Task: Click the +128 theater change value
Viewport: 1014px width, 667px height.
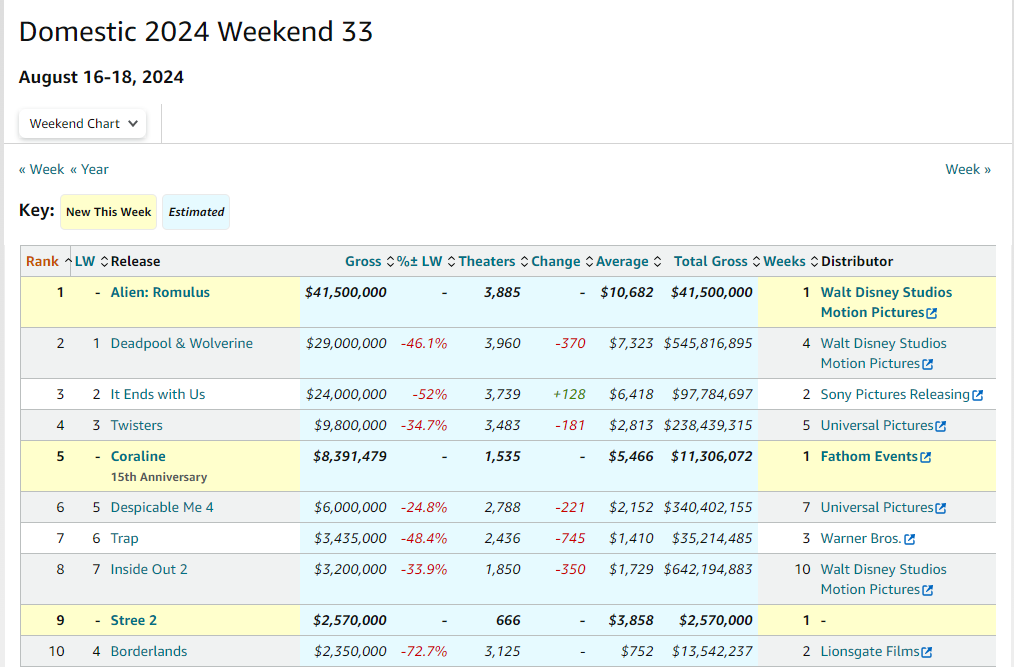Action: [x=569, y=395]
